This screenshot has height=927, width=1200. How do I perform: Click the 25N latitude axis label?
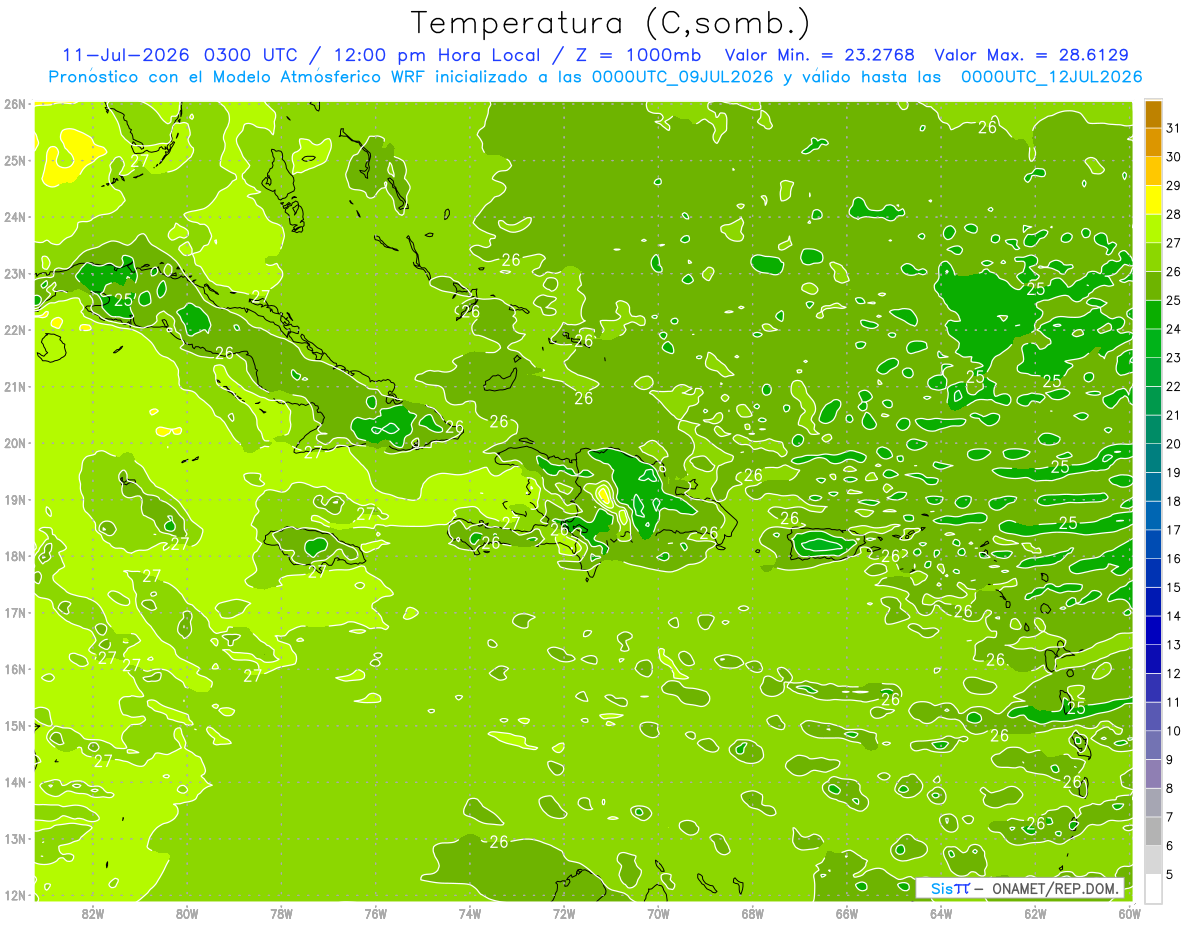(x=14, y=161)
